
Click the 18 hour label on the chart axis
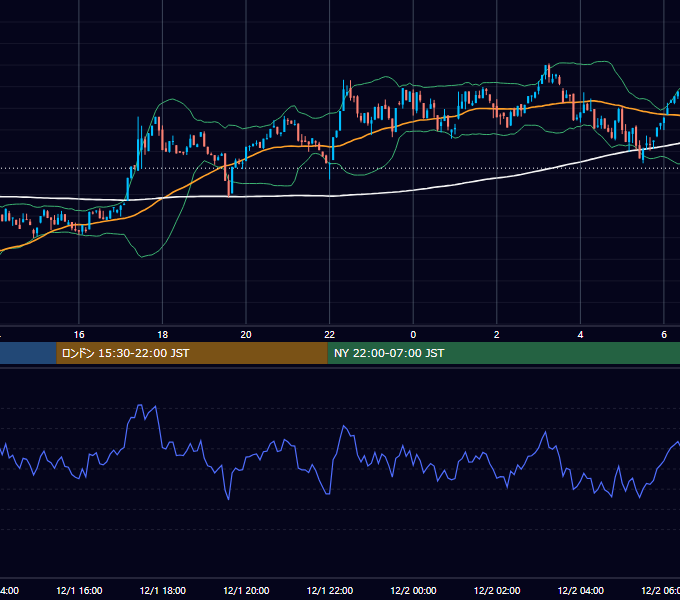(x=163, y=335)
